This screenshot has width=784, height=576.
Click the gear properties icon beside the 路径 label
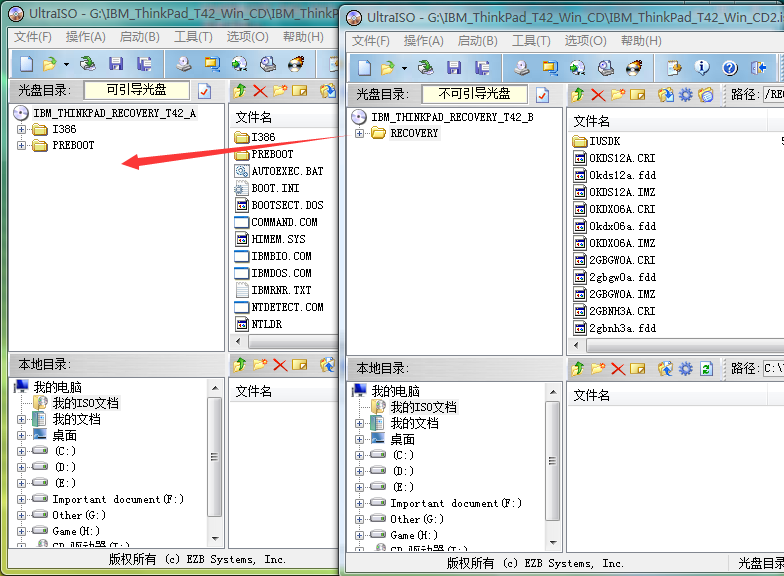tap(685, 94)
